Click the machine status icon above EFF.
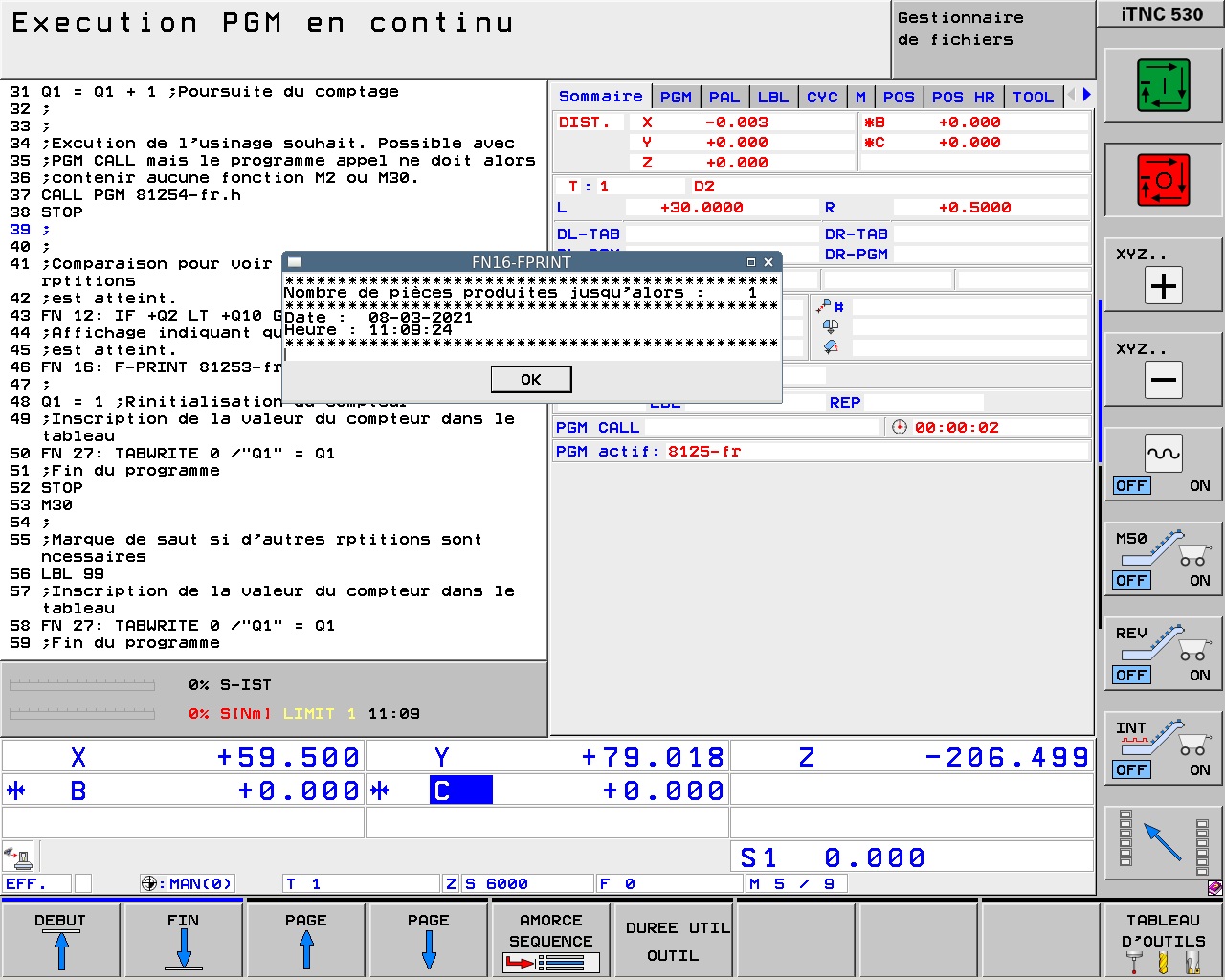The width and height of the screenshot is (1225, 980). tap(18, 855)
